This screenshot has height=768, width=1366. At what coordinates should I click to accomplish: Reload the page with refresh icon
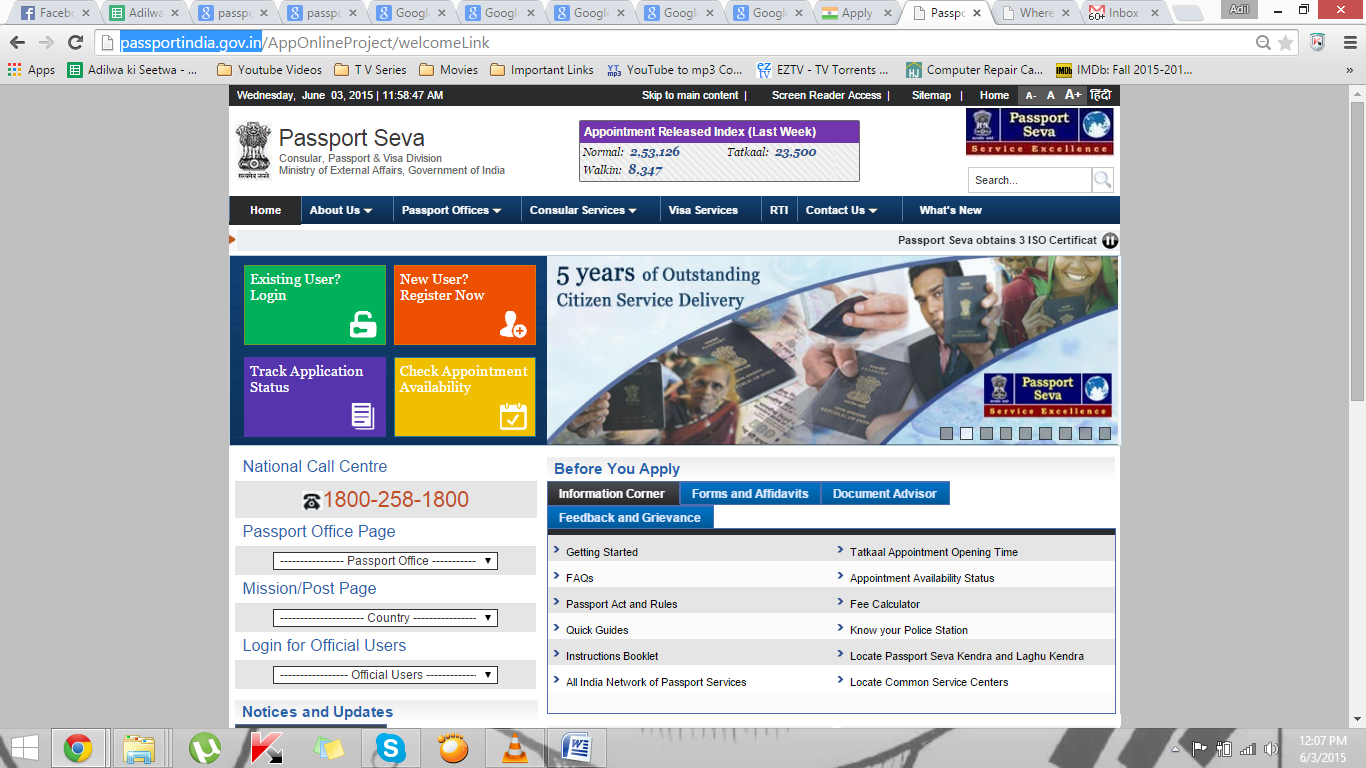[75, 43]
